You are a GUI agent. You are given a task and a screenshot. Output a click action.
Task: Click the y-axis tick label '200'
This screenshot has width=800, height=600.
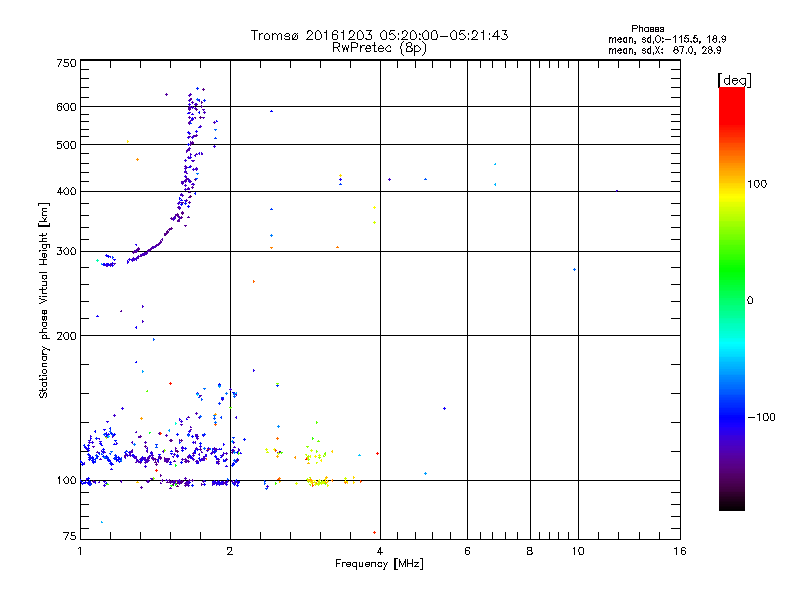[67, 336]
